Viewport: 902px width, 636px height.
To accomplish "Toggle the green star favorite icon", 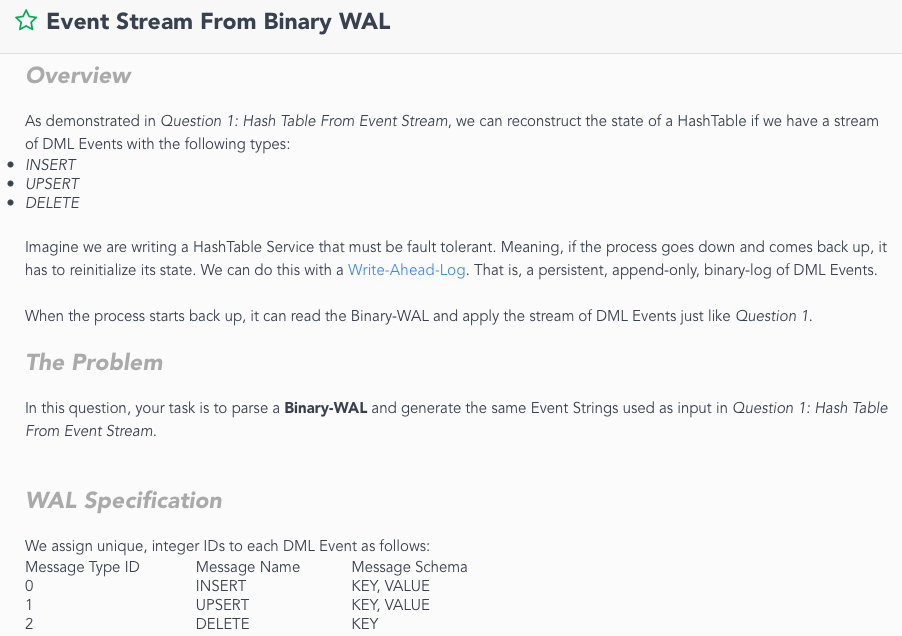I will (26, 21).
